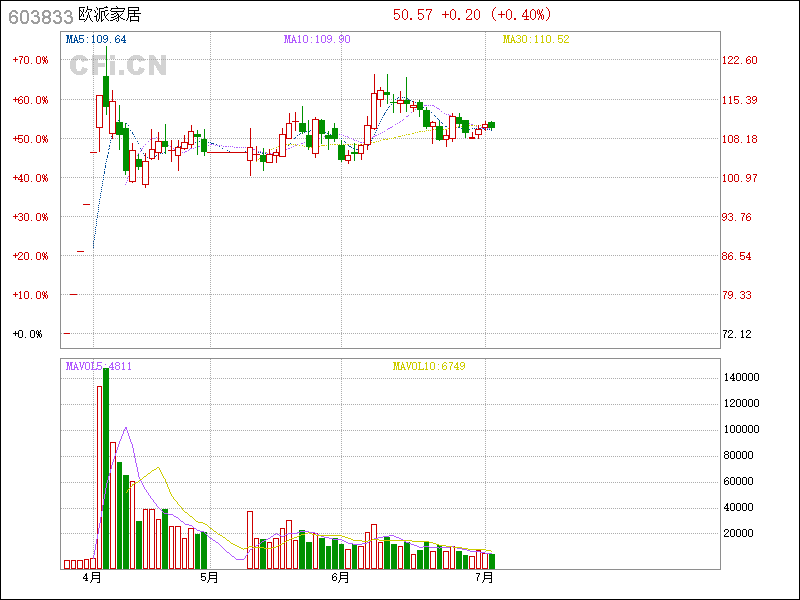Click the 140000 volume axis label
The width and height of the screenshot is (800, 600).
point(742,377)
